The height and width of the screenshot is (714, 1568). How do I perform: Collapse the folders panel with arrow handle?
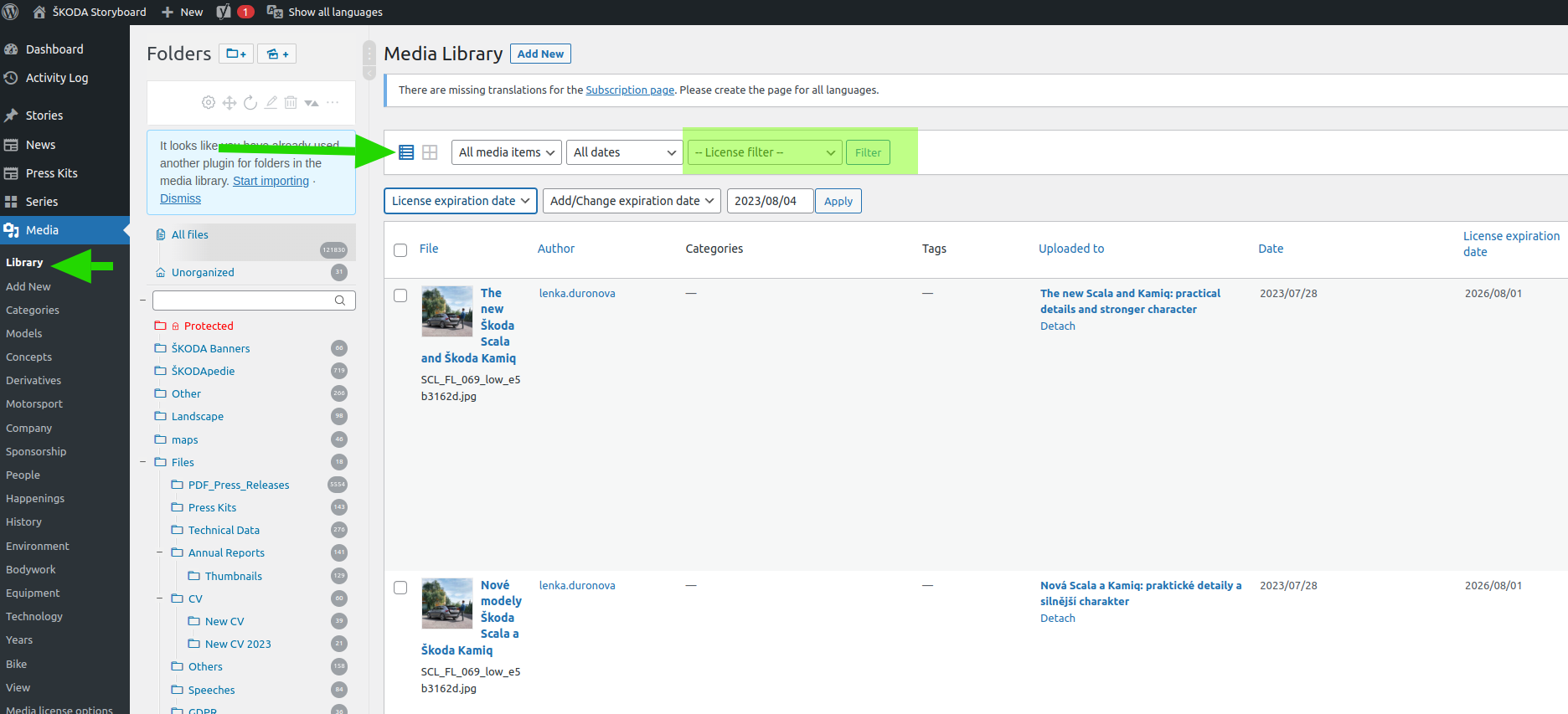(369, 74)
